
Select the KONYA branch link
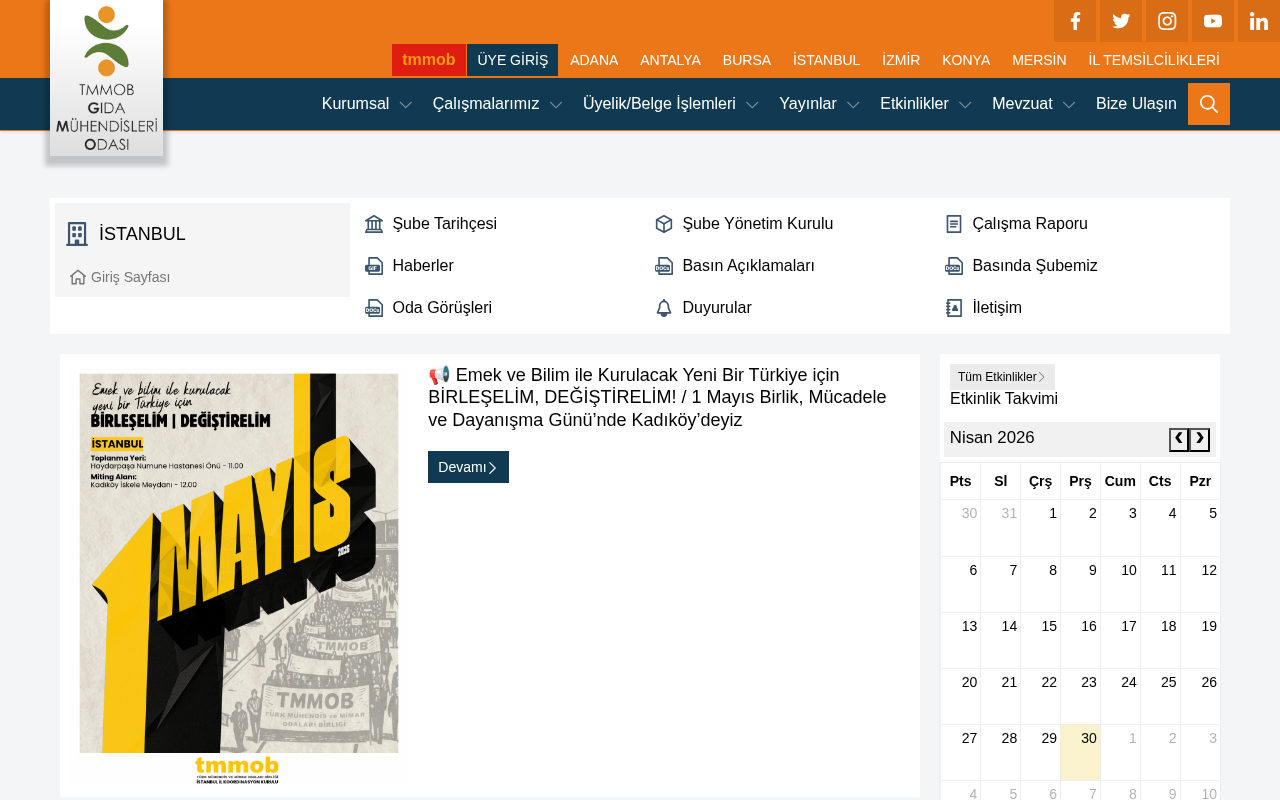(x=966, y=60)
